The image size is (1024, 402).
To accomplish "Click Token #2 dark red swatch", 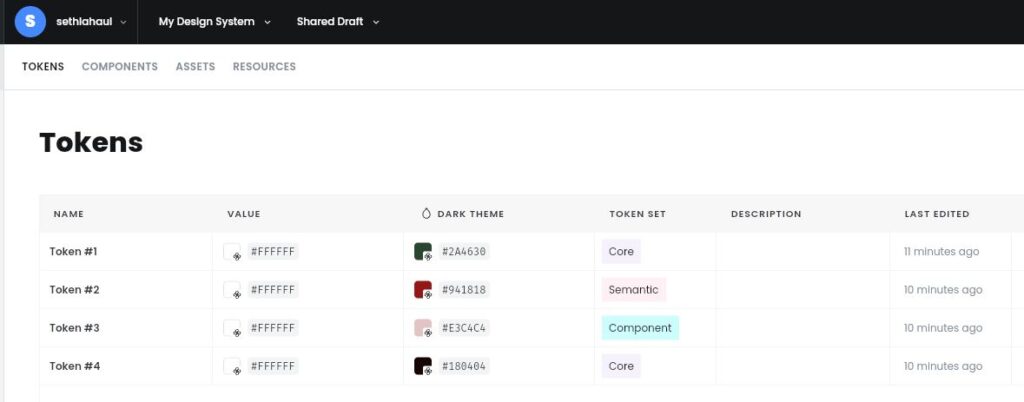I will point(422,290).
